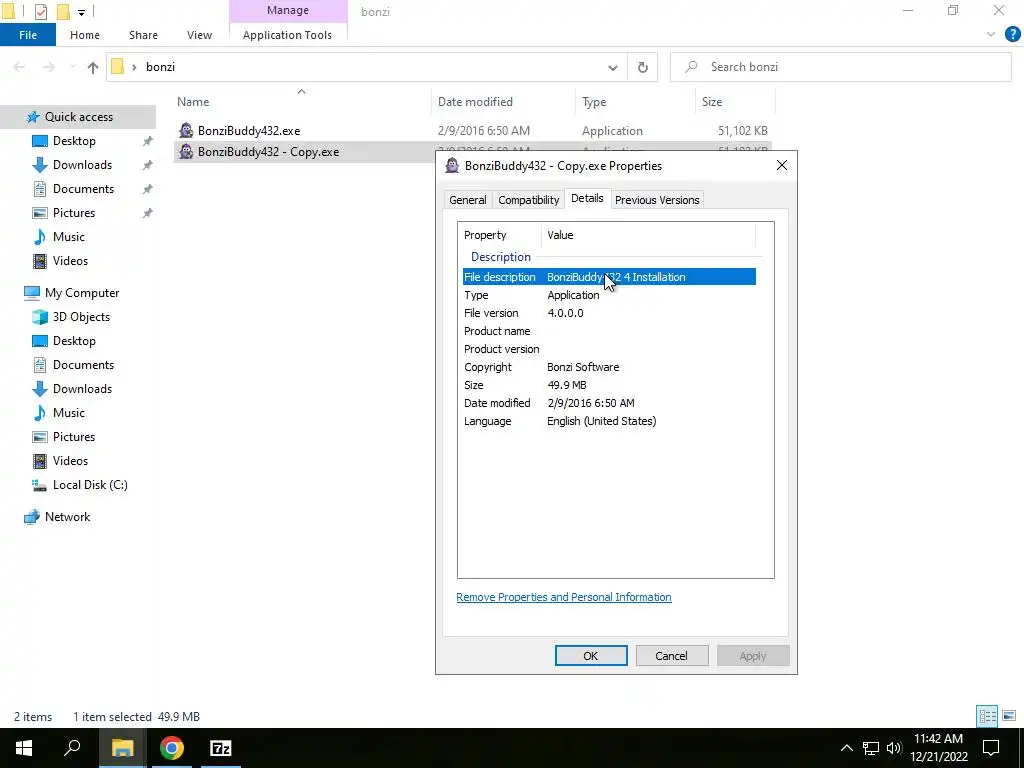Refresh the bonzi folder view
The height and width of the screenshot is (768, 1024).
(x=643, y=67)
